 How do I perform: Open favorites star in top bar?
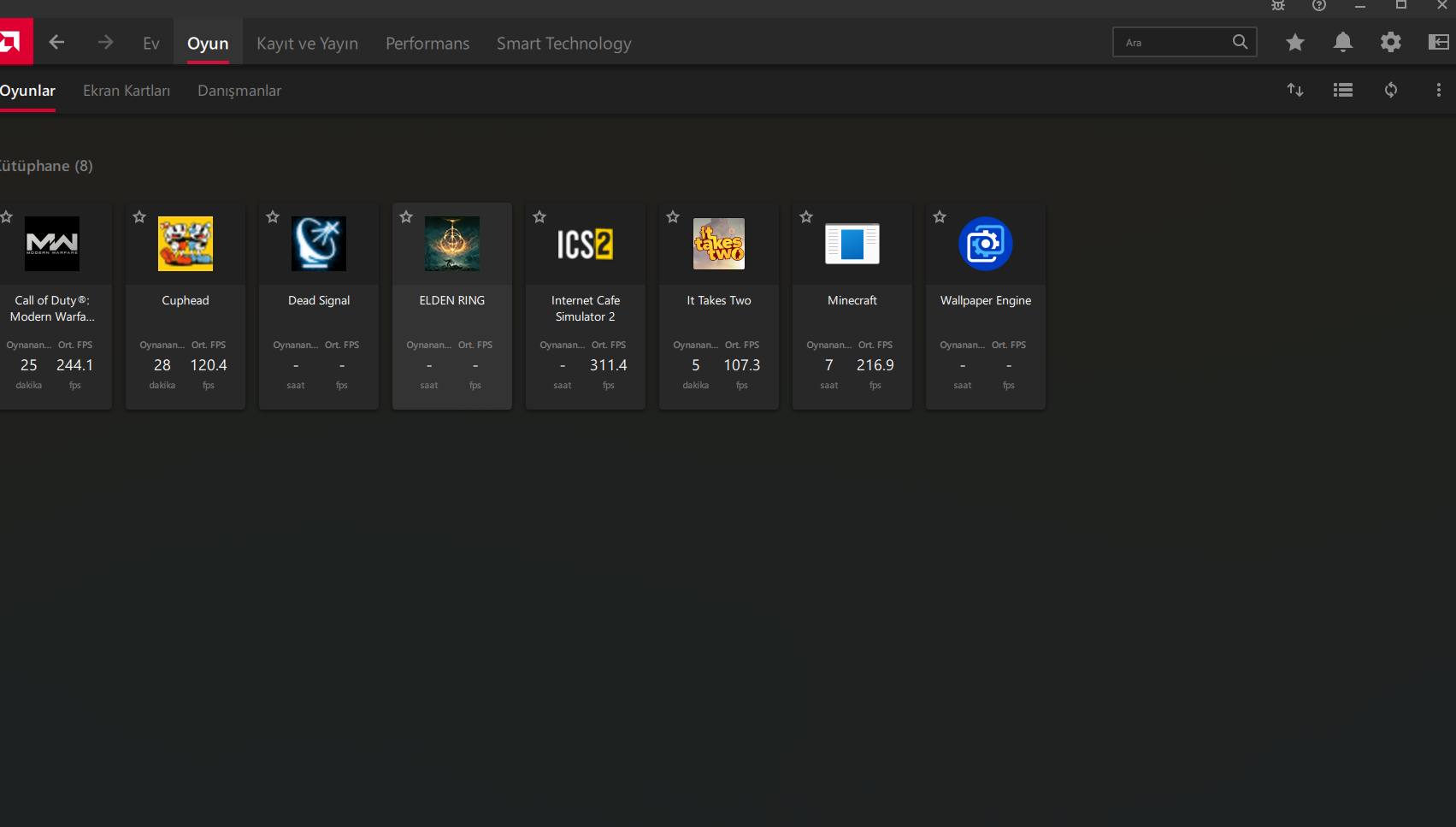coord(1295,42)
